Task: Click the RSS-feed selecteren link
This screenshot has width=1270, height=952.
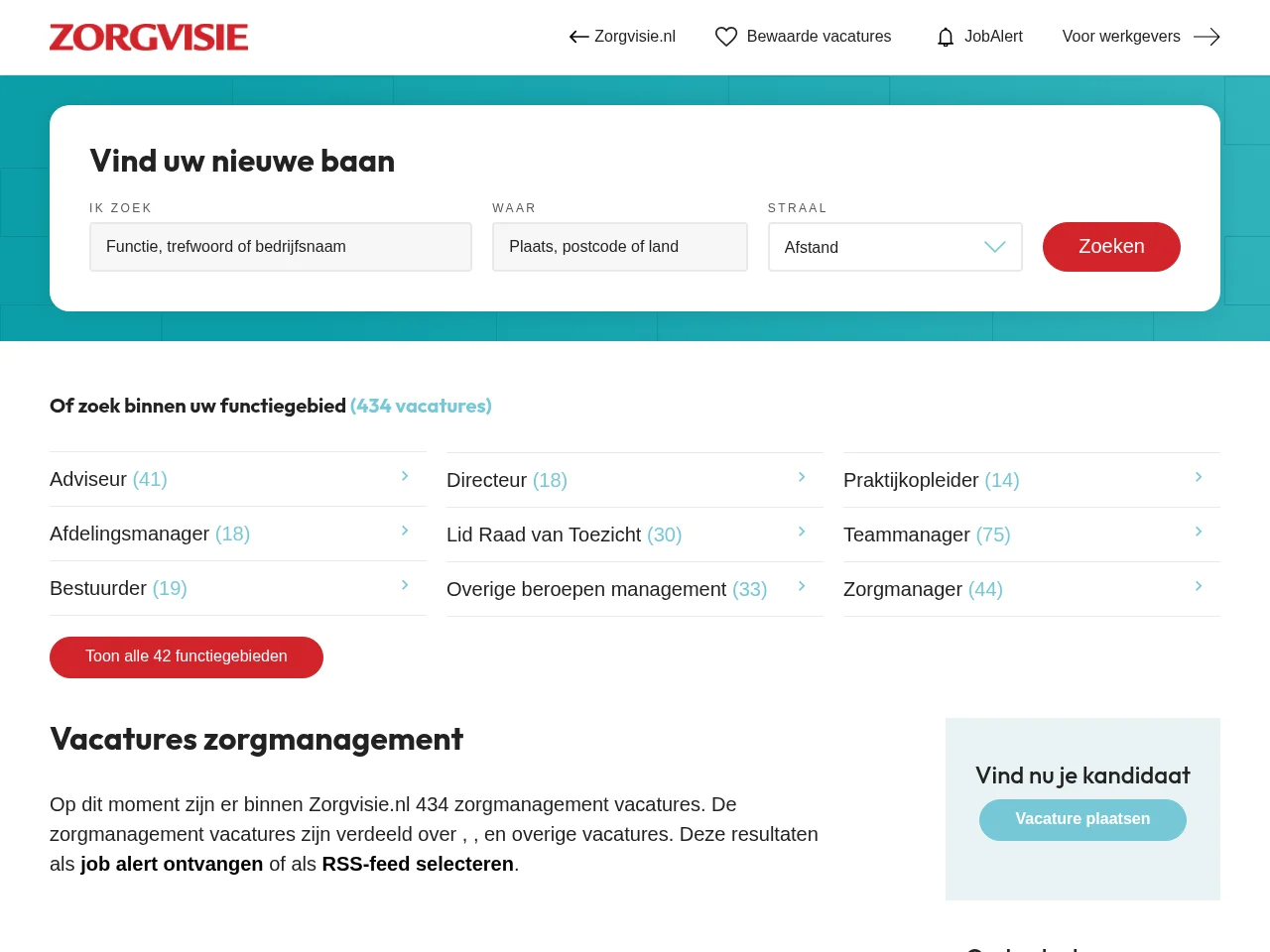Action: click(x=418, y=864)
